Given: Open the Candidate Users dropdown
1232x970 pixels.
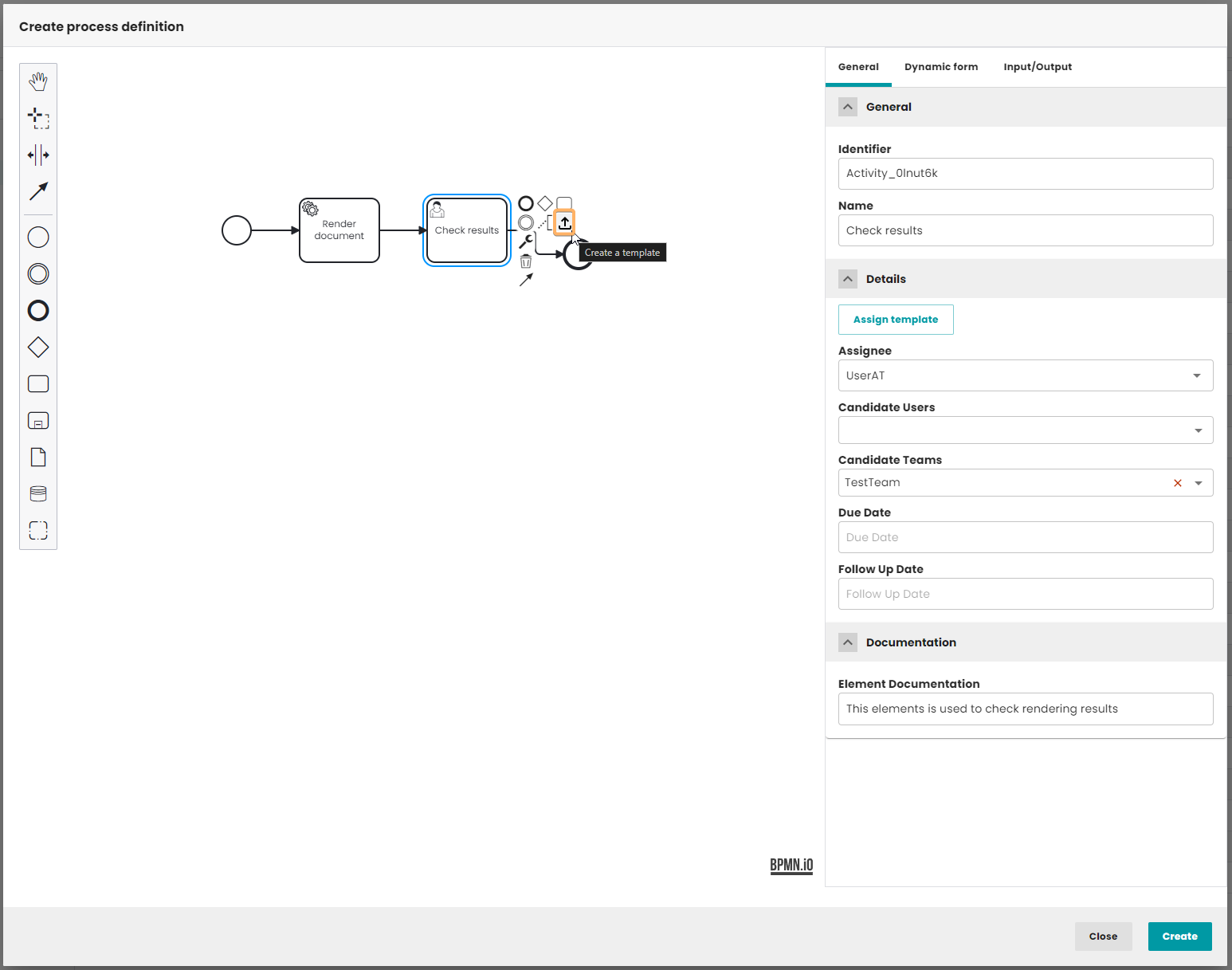Looking at the screenshot, I should (1198, 430).
